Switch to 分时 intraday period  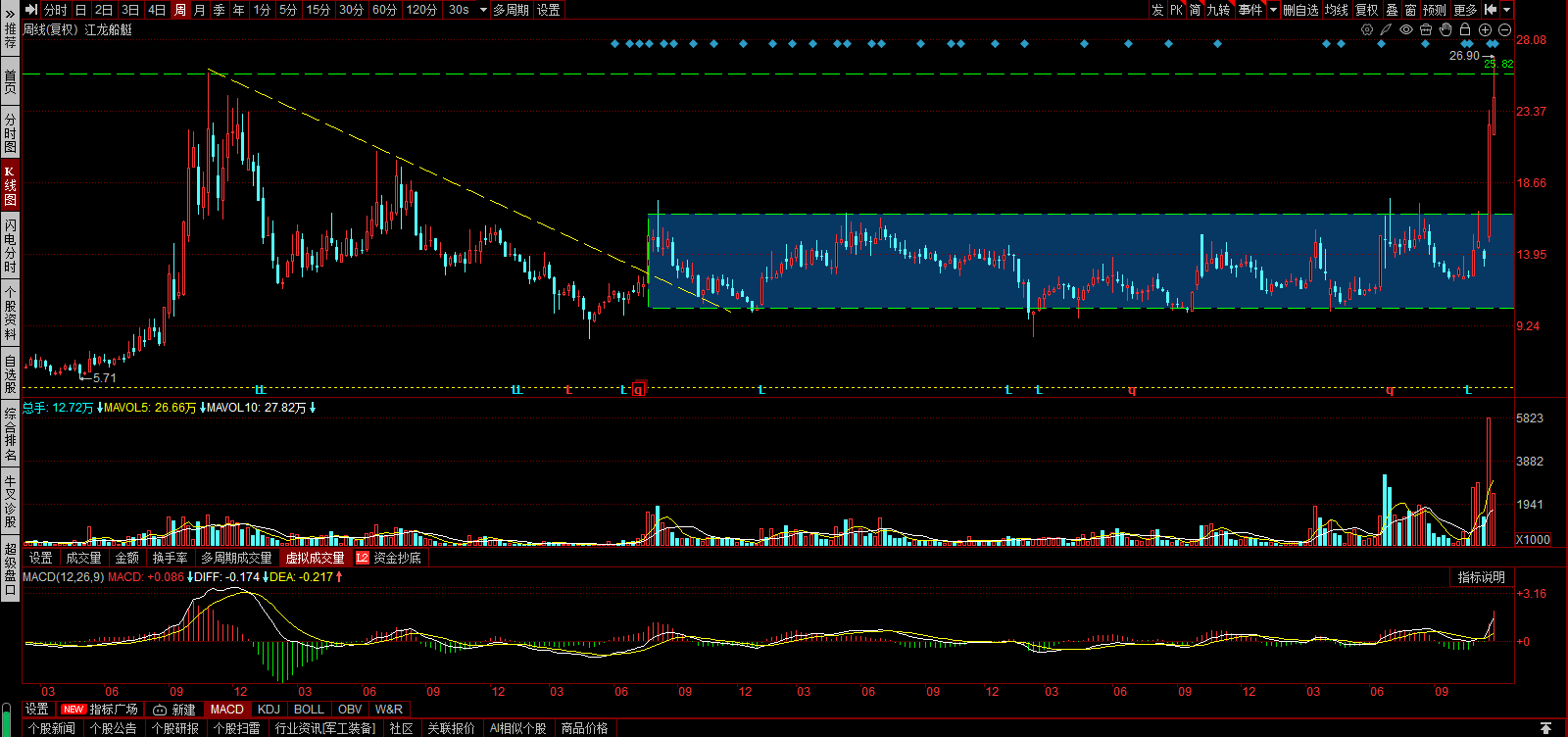click(56, 10)
